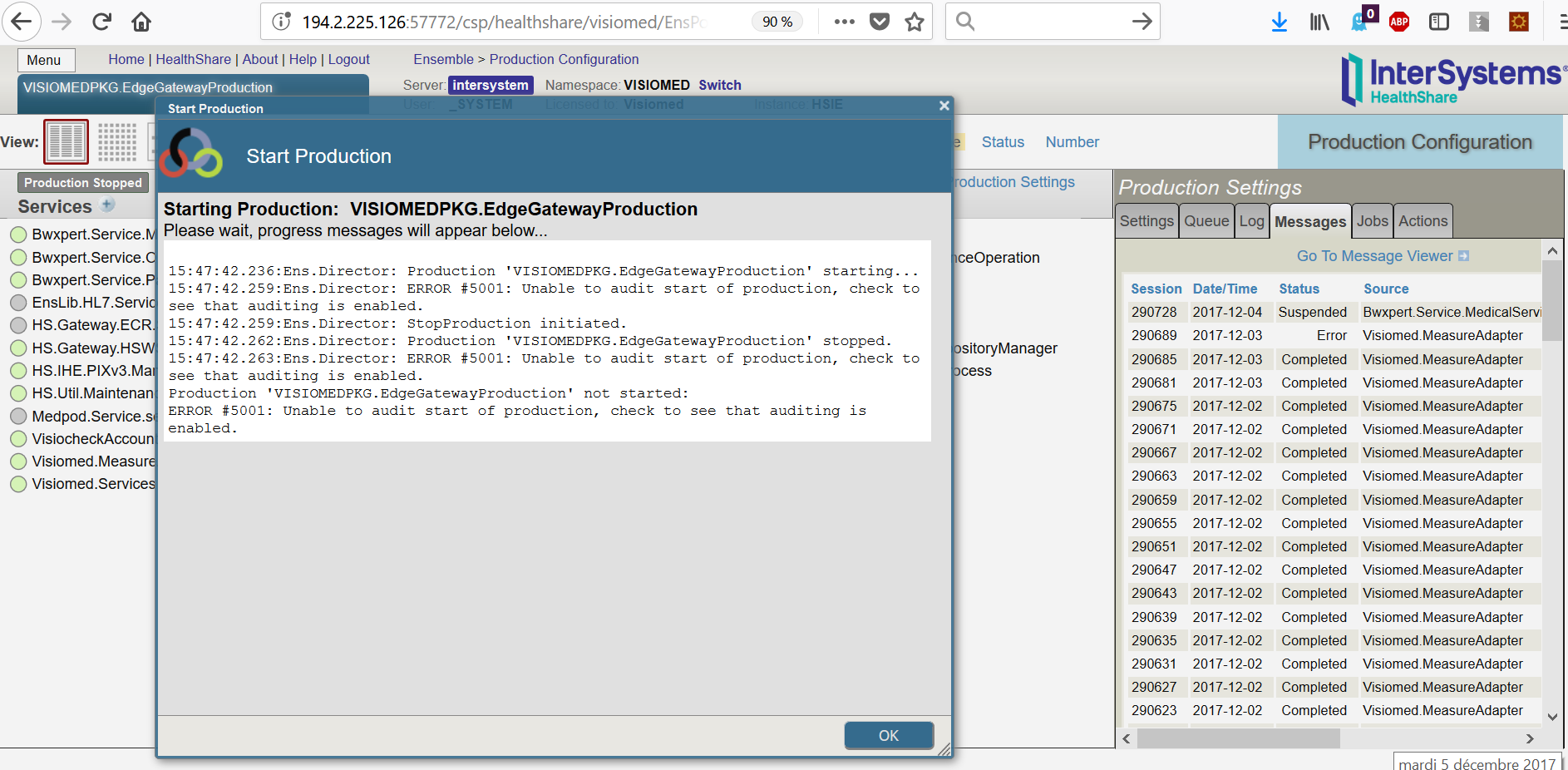Toggle the EnsLib.HL7.Service gray status circle
Image resolution: width=1568 pixels, height=770 pixels.
18,303
